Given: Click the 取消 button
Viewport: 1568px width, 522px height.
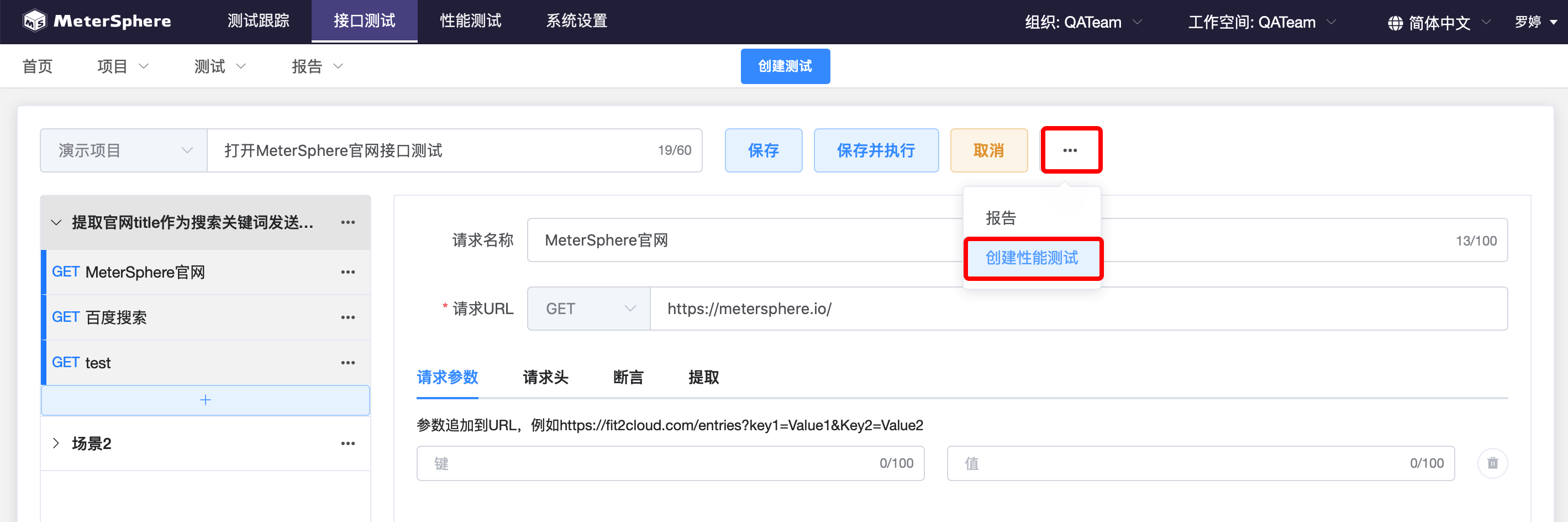Looking at the screenshot, I should tap(988, 150).
